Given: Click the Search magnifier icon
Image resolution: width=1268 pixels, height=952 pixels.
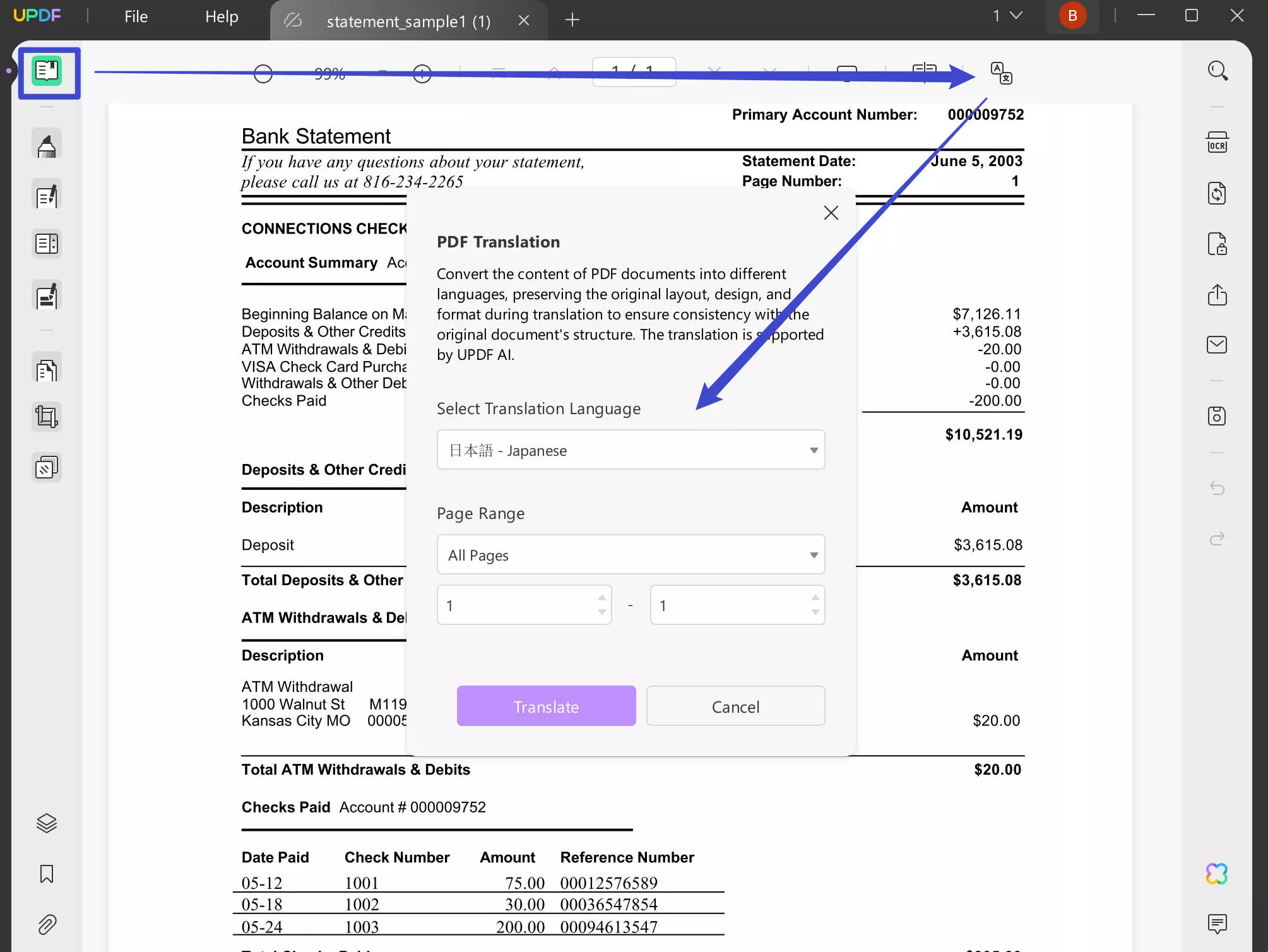Looking at the screenshot, I should [x=1218, y=71].
